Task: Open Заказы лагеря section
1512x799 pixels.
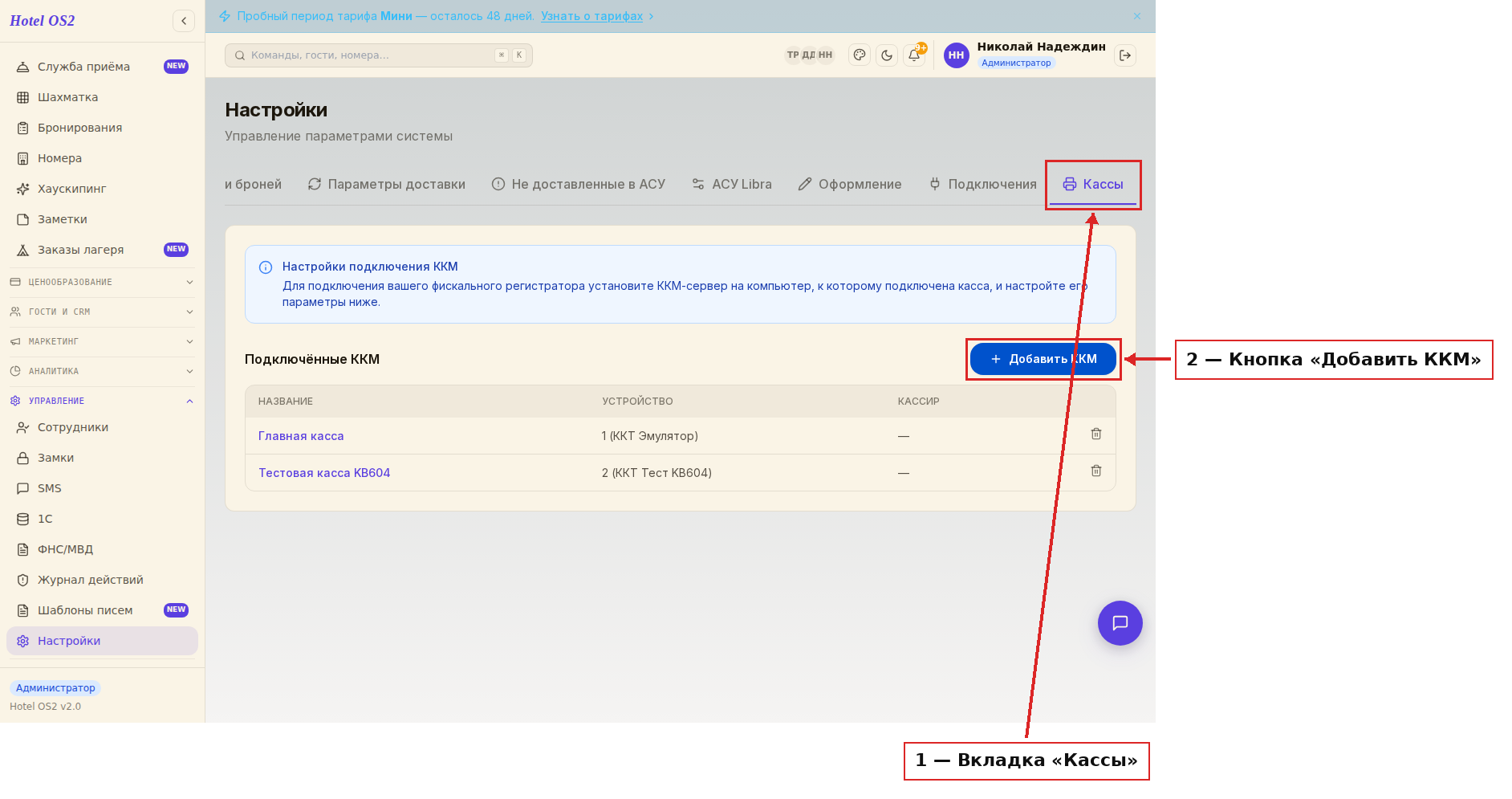Action: click(102, 250)
